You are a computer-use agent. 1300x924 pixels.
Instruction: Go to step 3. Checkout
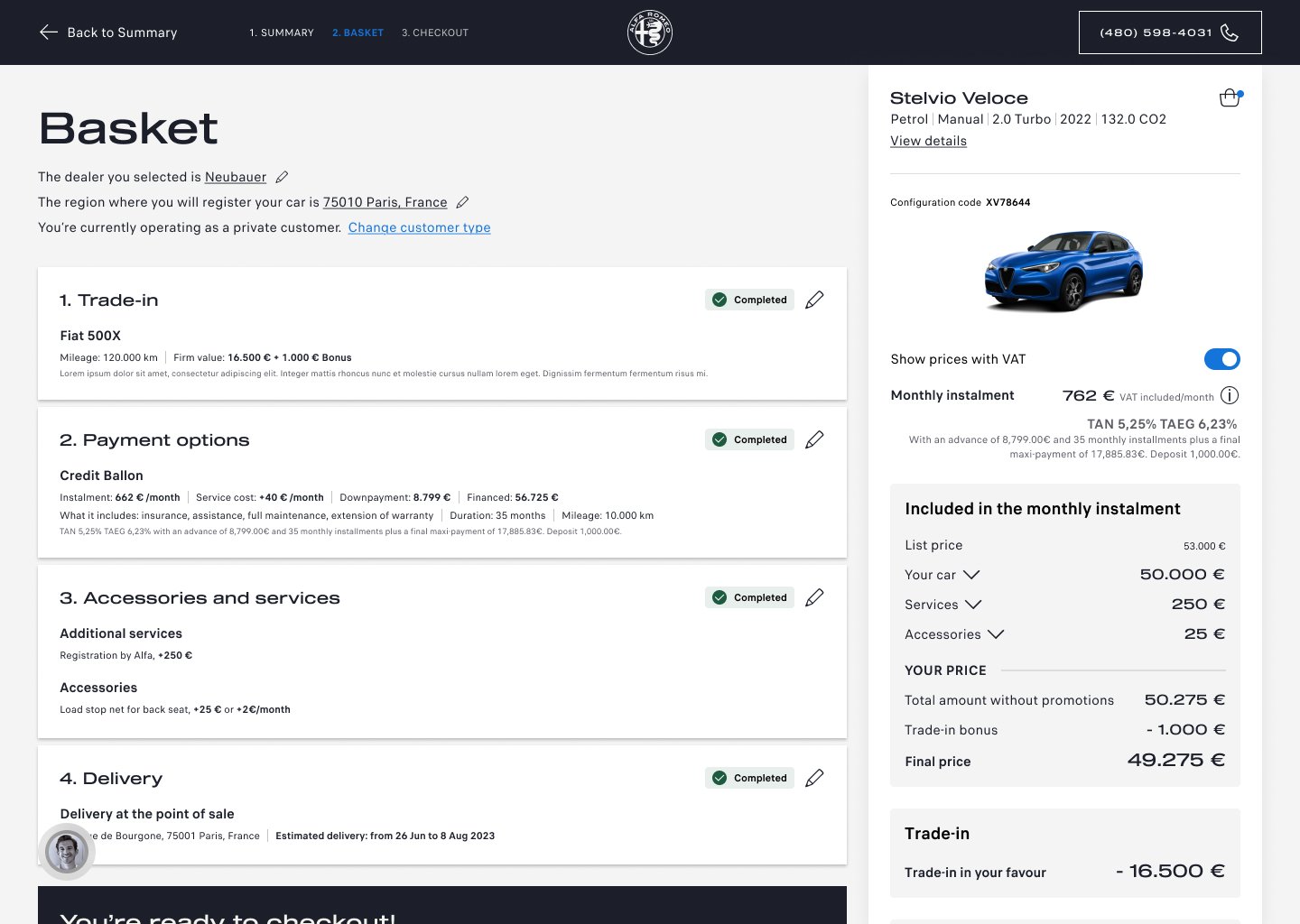(435, 32)
